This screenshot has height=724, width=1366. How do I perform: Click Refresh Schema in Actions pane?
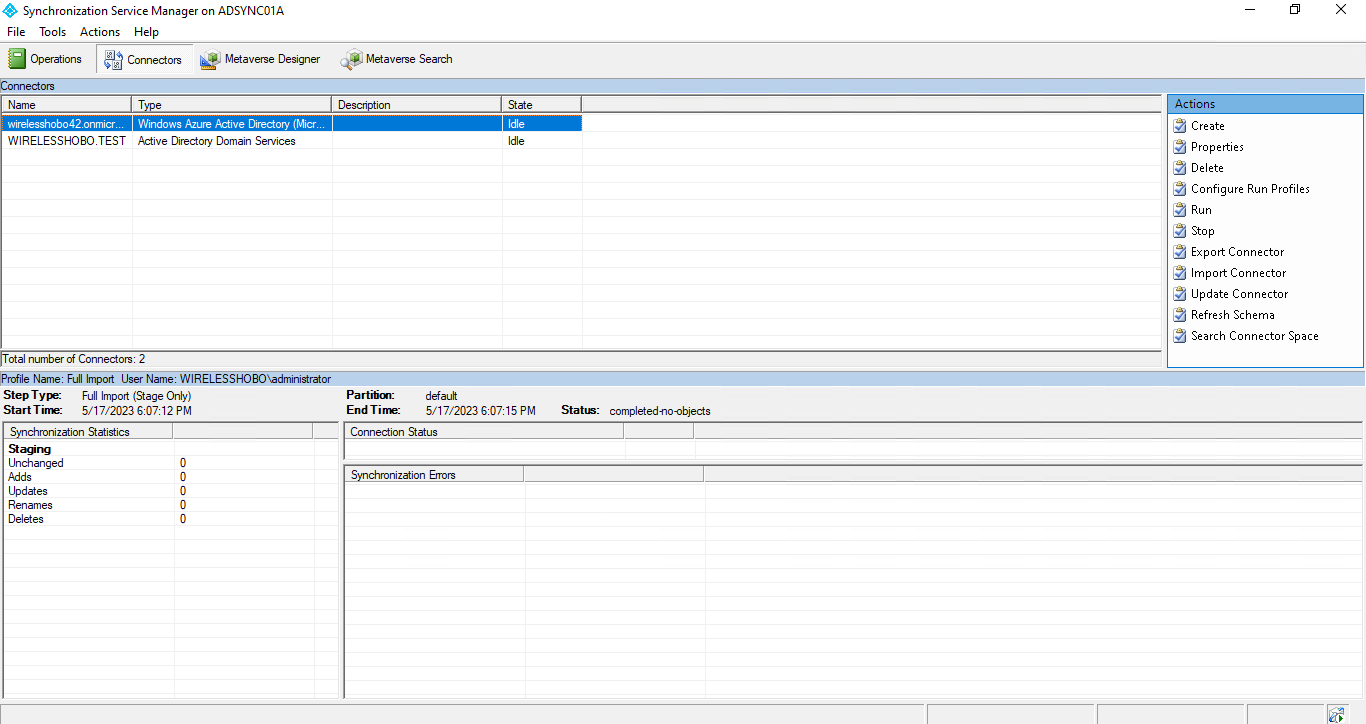point(1232,315)
